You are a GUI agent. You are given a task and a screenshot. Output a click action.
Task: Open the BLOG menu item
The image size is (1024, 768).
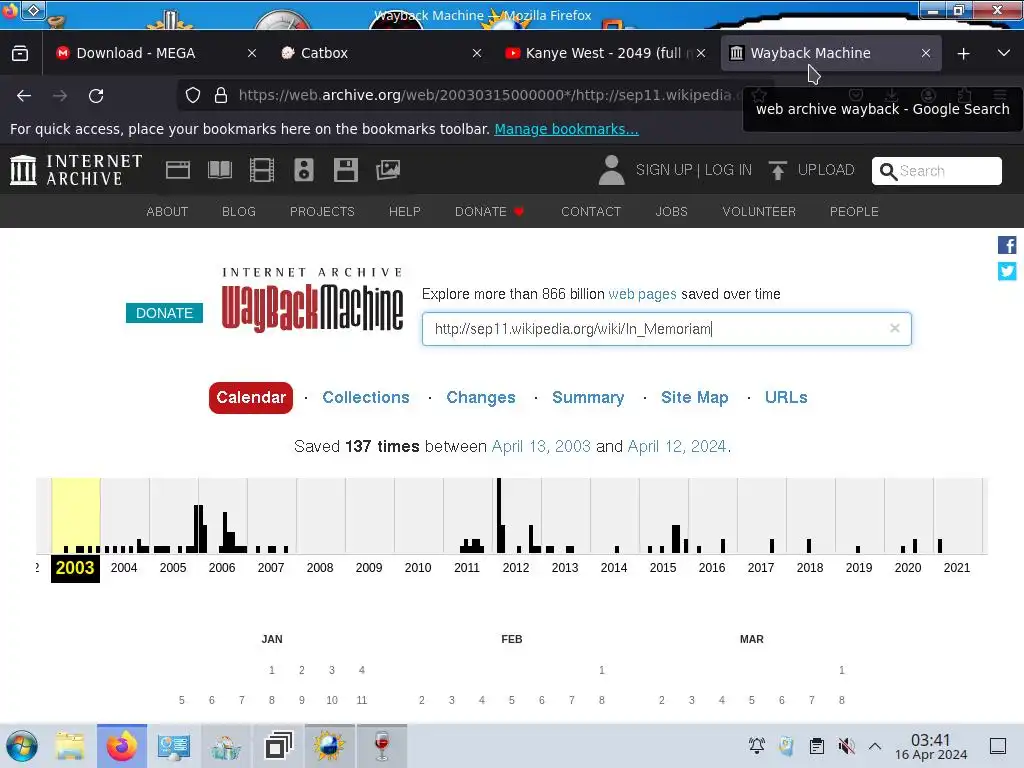pos(238,212)
